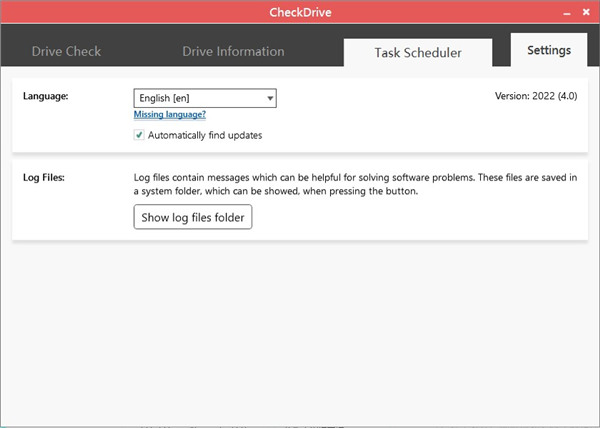Minimize the CheckDrive window
This screenshot has height=428, width=600.
point(567,13)
